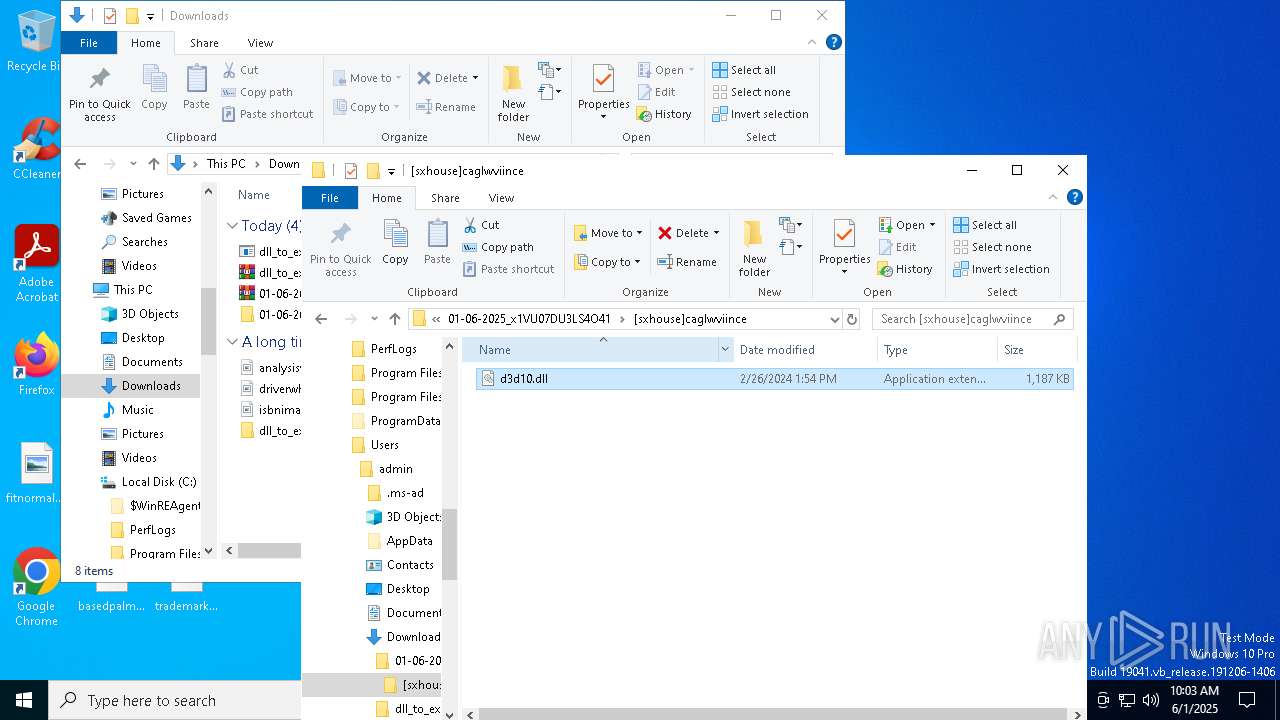Click Invert selection in Downloads window
Image resolution: width=1280 pixels, height=720 pixels.
(x=760, y=114)
